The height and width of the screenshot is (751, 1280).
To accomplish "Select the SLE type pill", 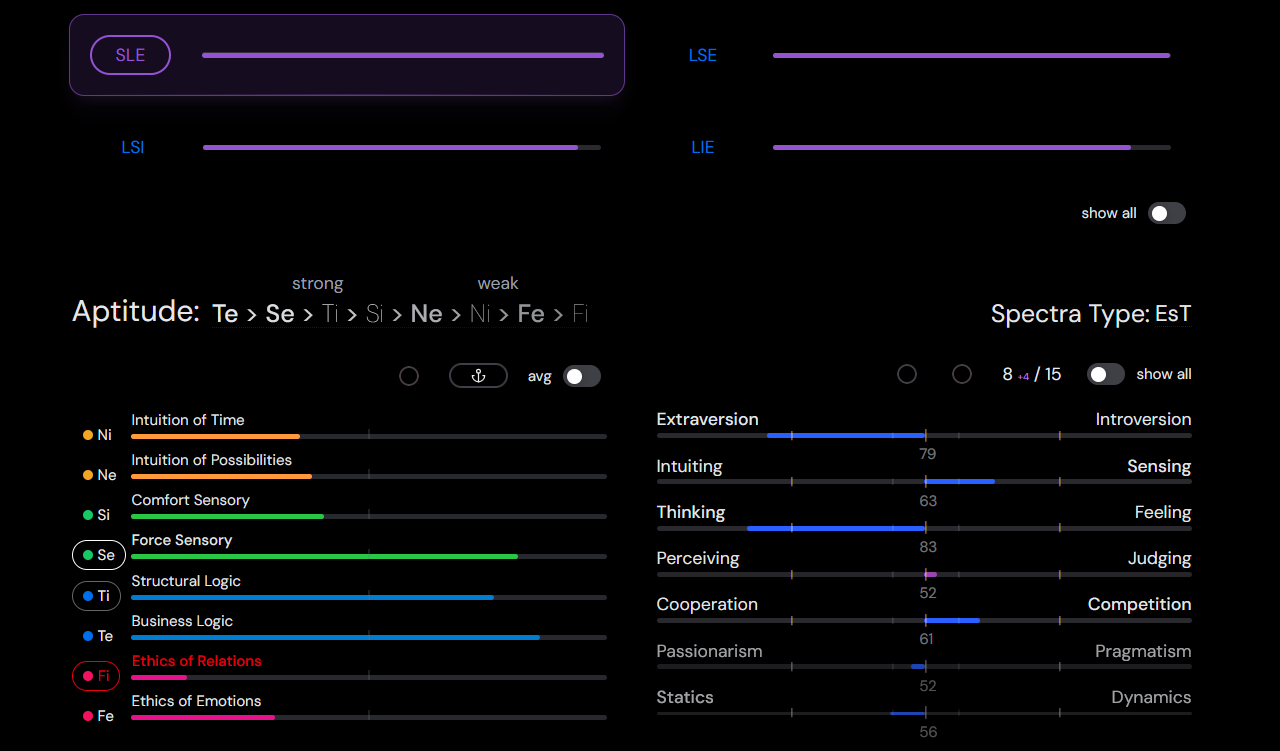I will tap(130, 55).
